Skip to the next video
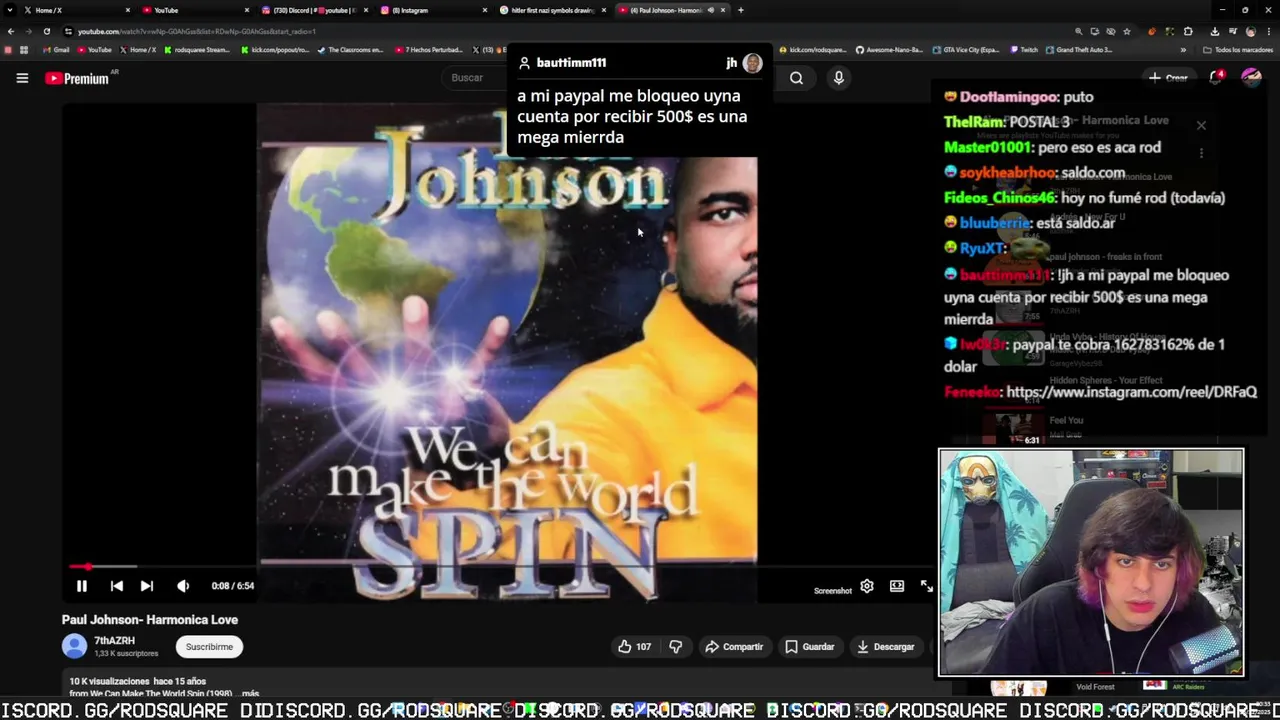 [x=147, y=586]
